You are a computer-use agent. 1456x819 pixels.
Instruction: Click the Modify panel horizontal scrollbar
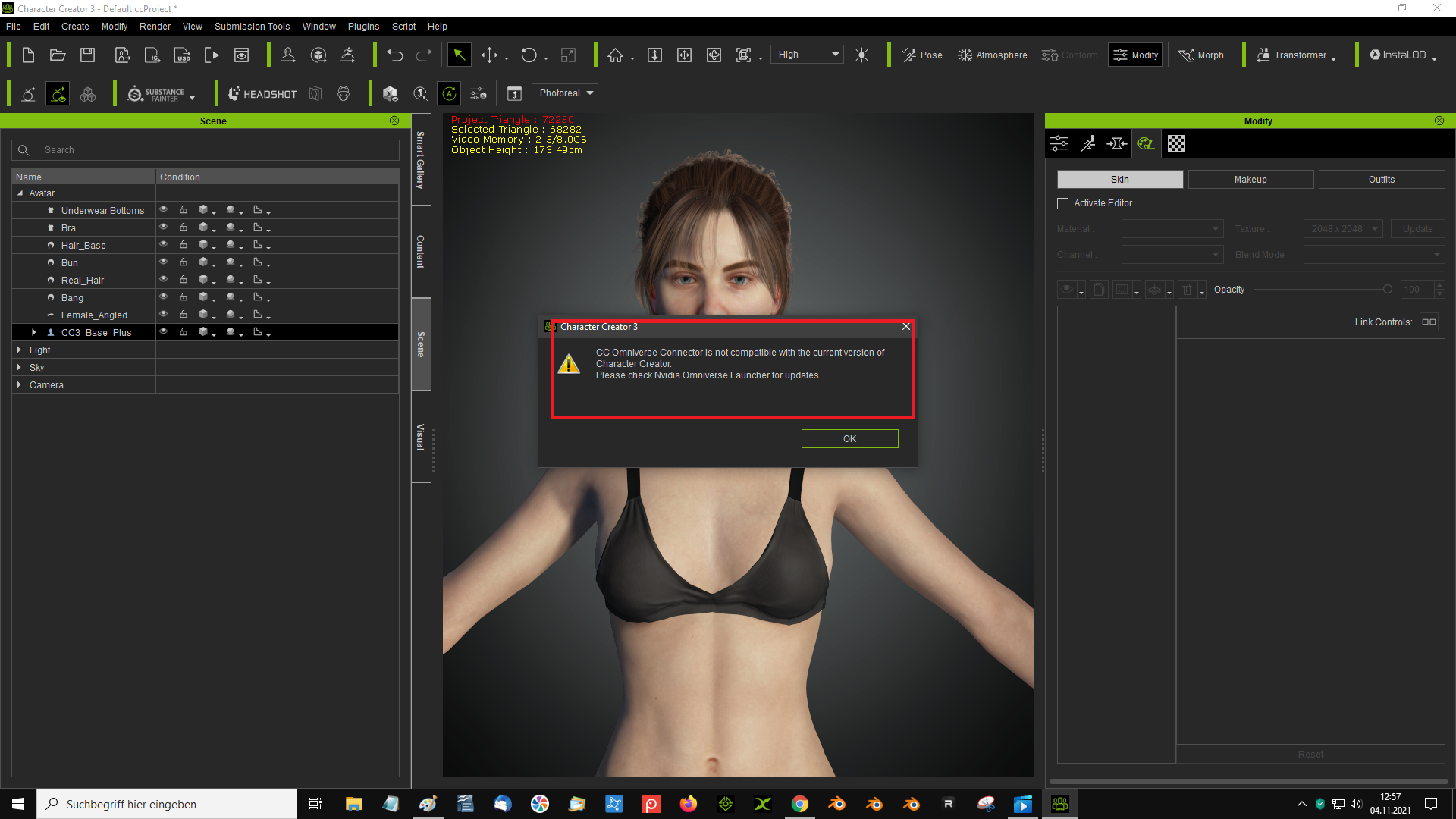click(1248, 781)
